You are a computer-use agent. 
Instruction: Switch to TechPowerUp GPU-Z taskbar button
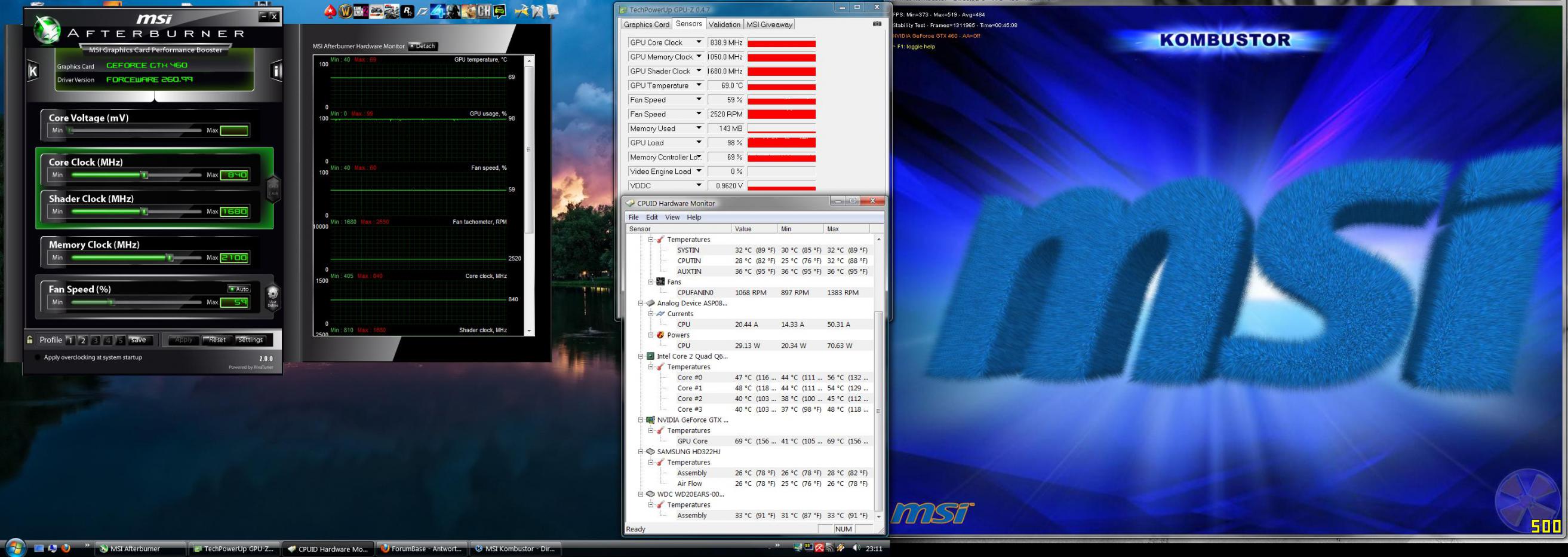click(234, 549)
